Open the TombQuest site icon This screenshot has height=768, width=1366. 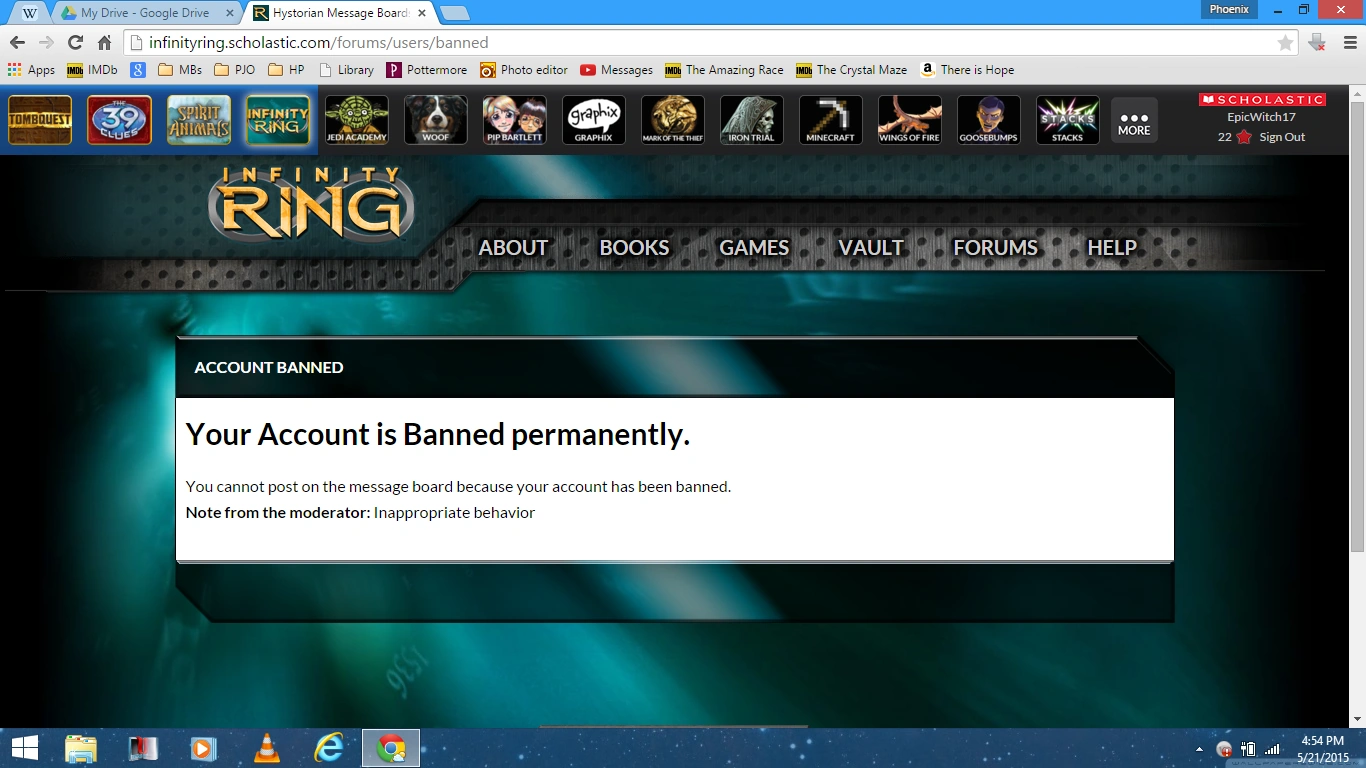(x=40, y=120)
